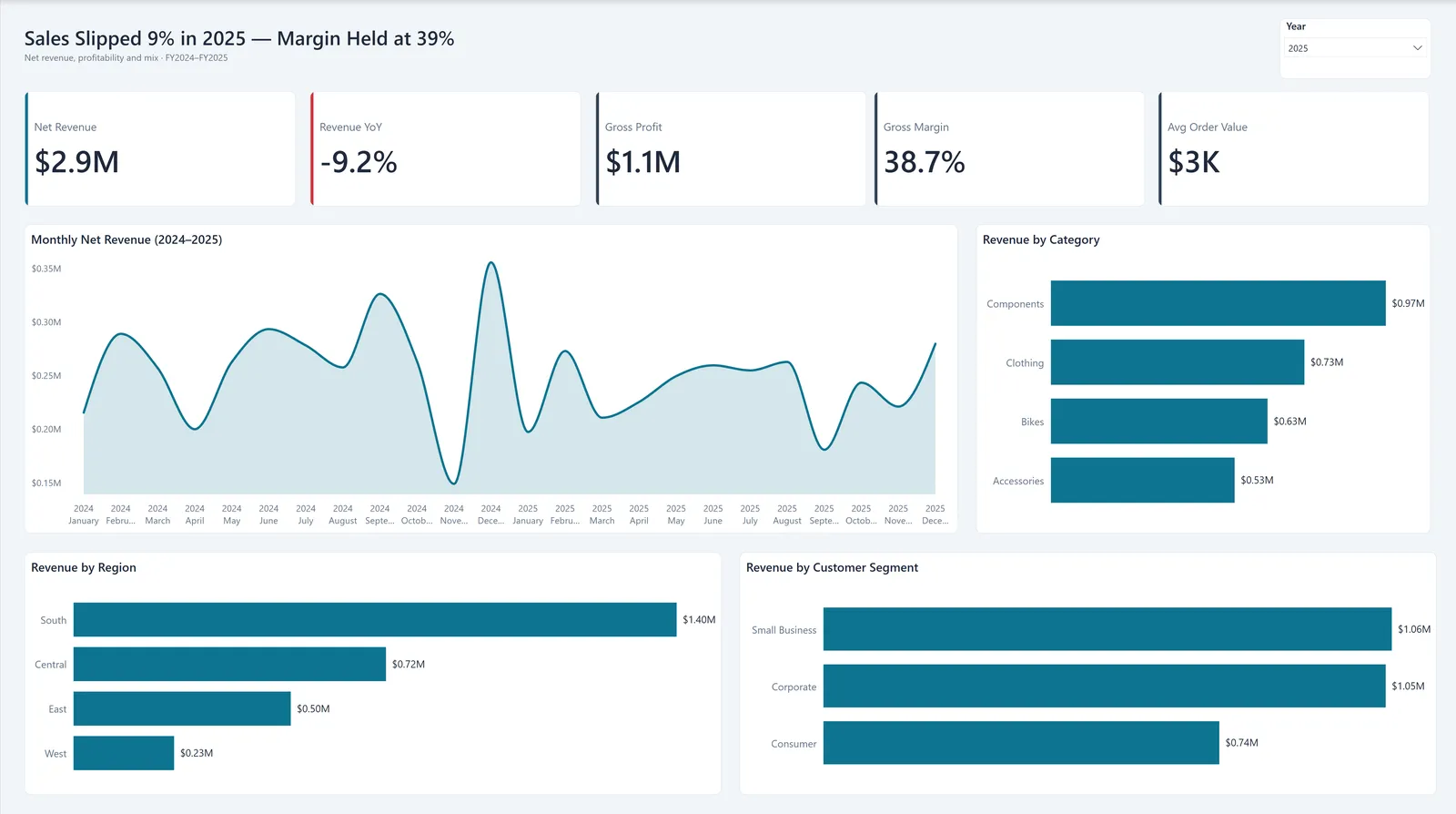
Task: Click the 'Revenue by Customer Segment' chart title
Action: click(832, 567)
